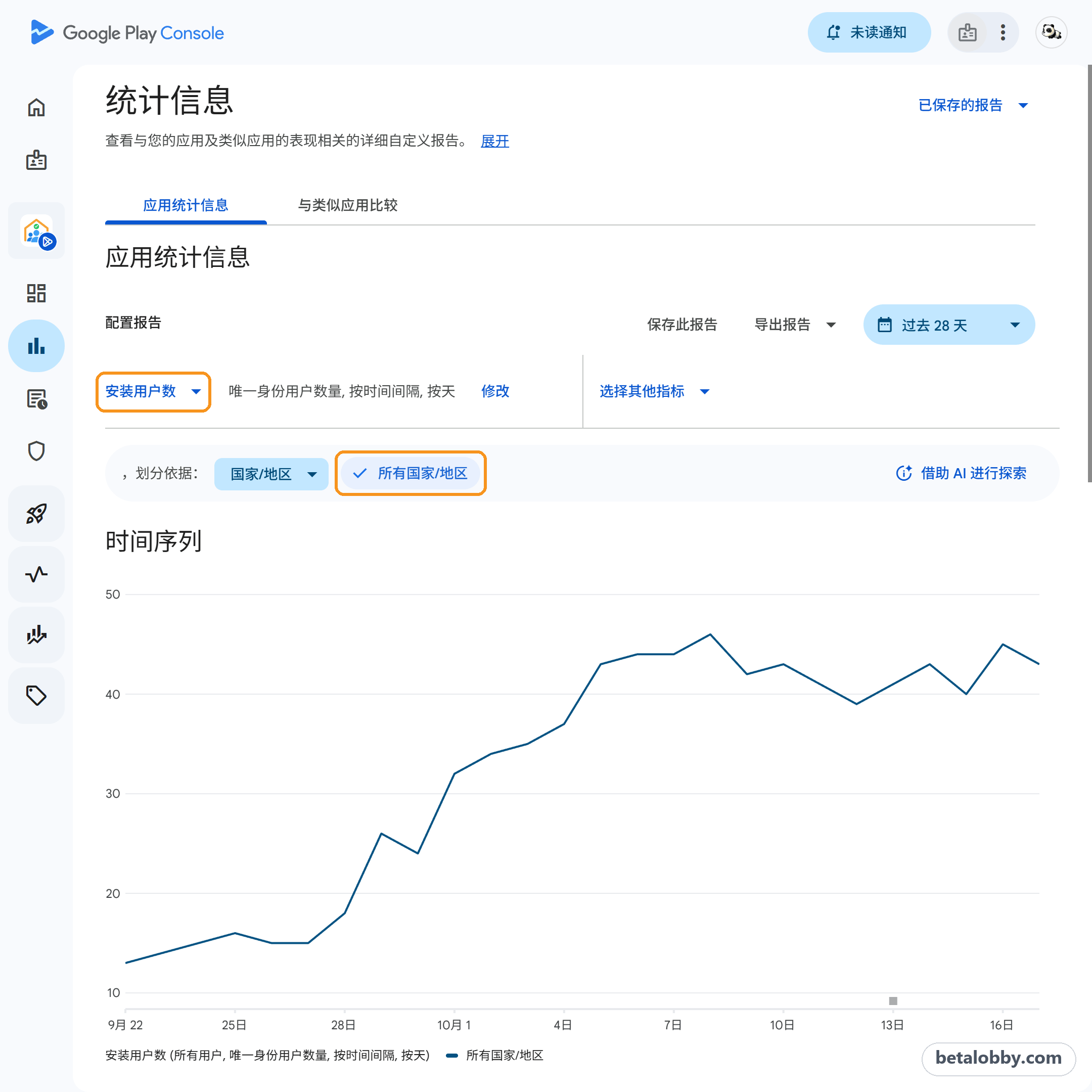
Task: Toggle the 所有国家/地区 filter chip
Action: click(411, 473)
